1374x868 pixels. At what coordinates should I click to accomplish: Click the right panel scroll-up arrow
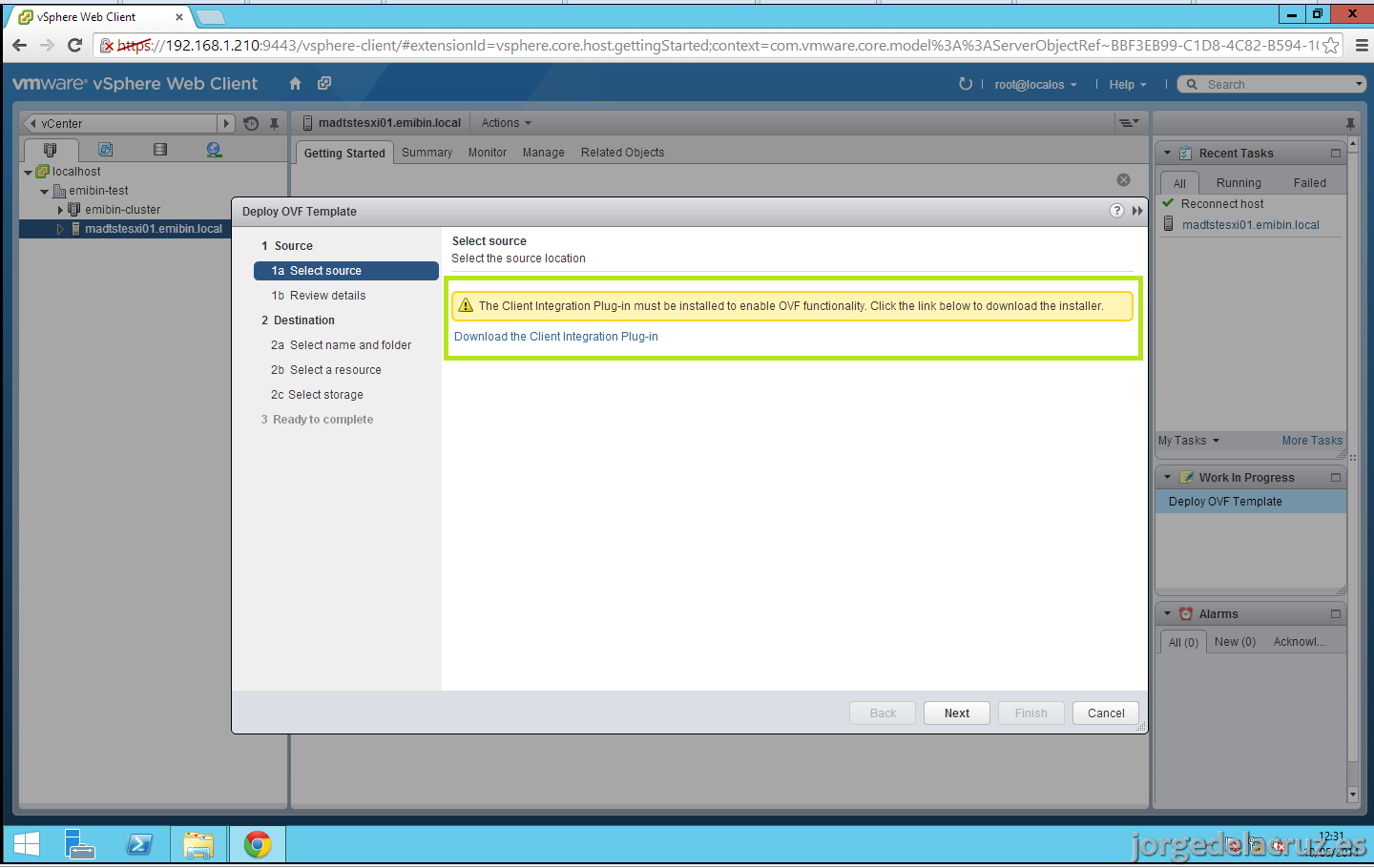pyautogui.click(x=1352, y=144)
